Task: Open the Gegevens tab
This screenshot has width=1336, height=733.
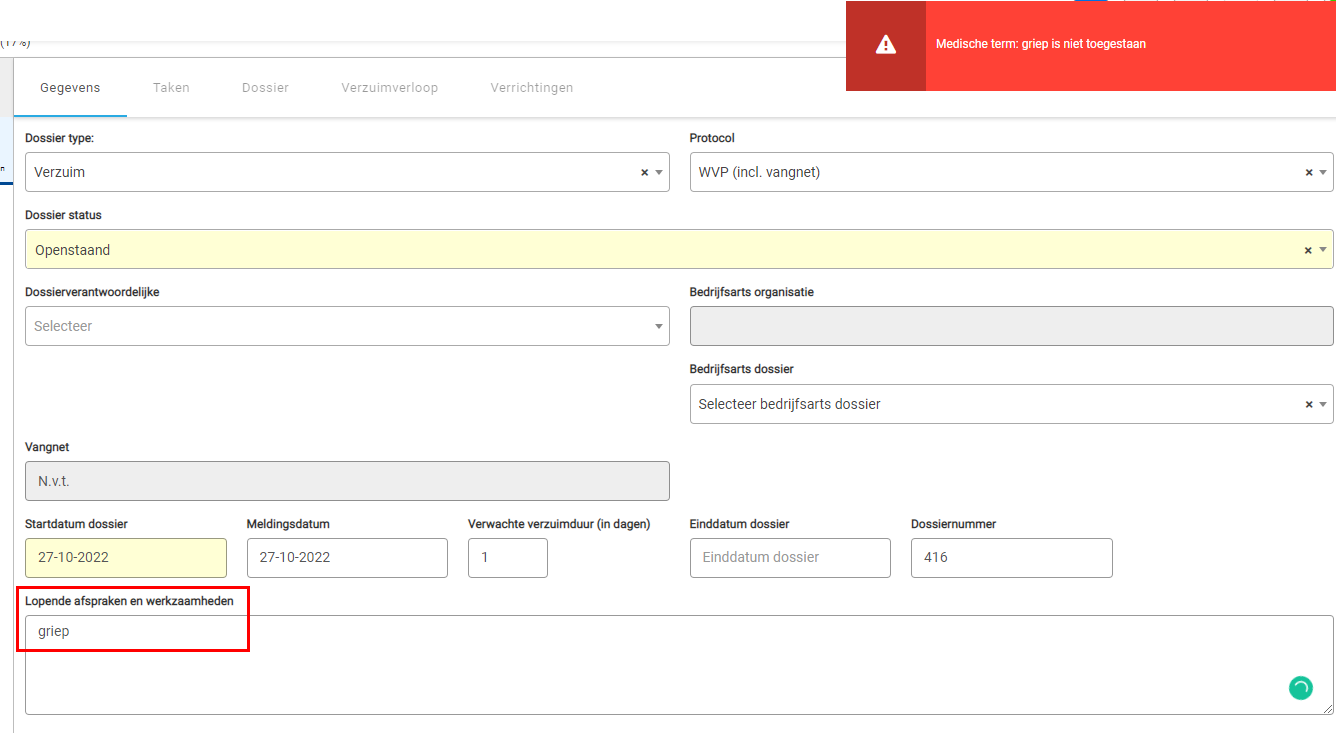Action: [70, 88]
